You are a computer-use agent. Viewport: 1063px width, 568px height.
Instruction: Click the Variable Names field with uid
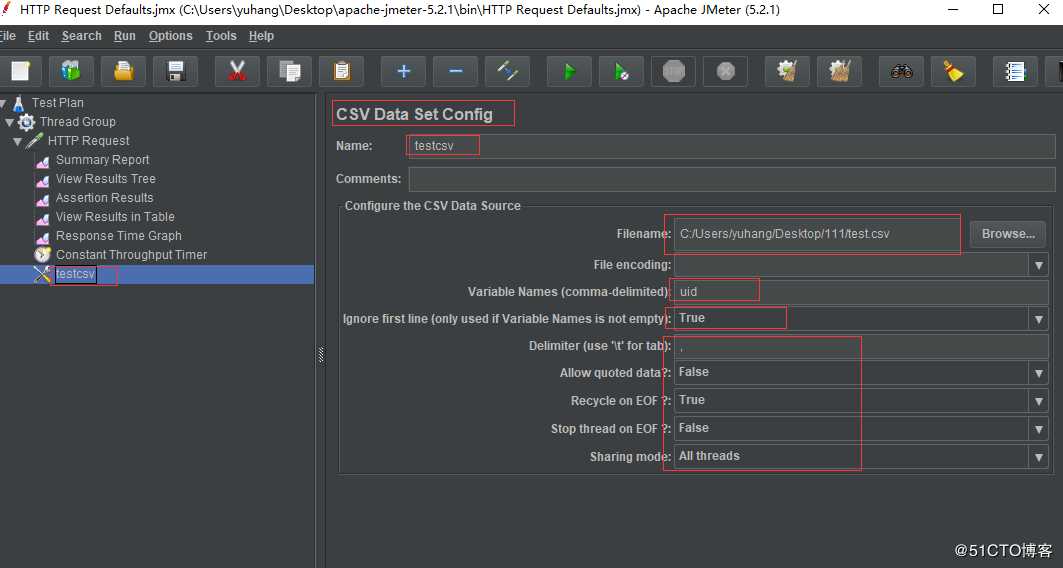(861, 292)
